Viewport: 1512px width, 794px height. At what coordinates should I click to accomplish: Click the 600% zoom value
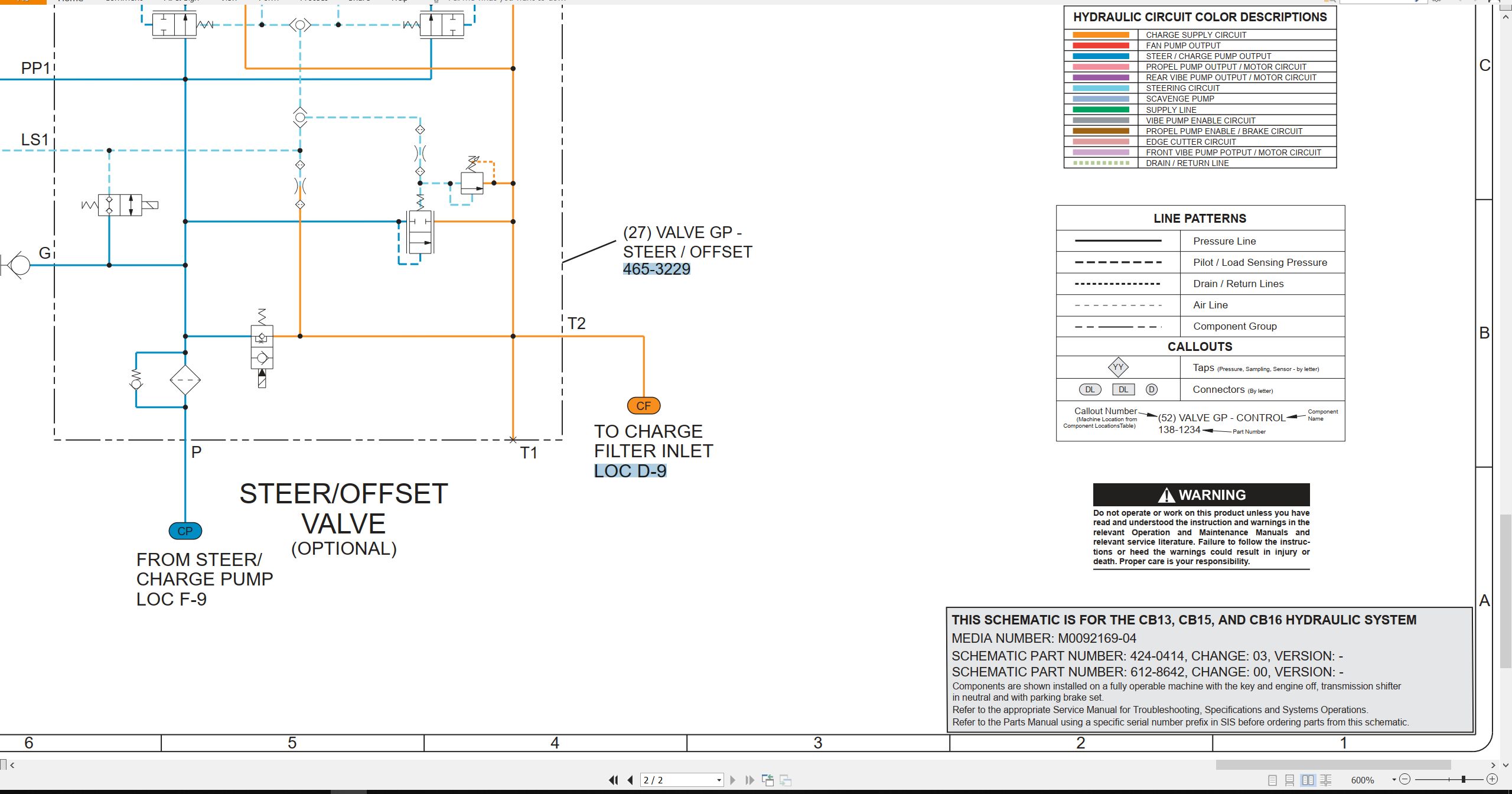point(1363,780)
